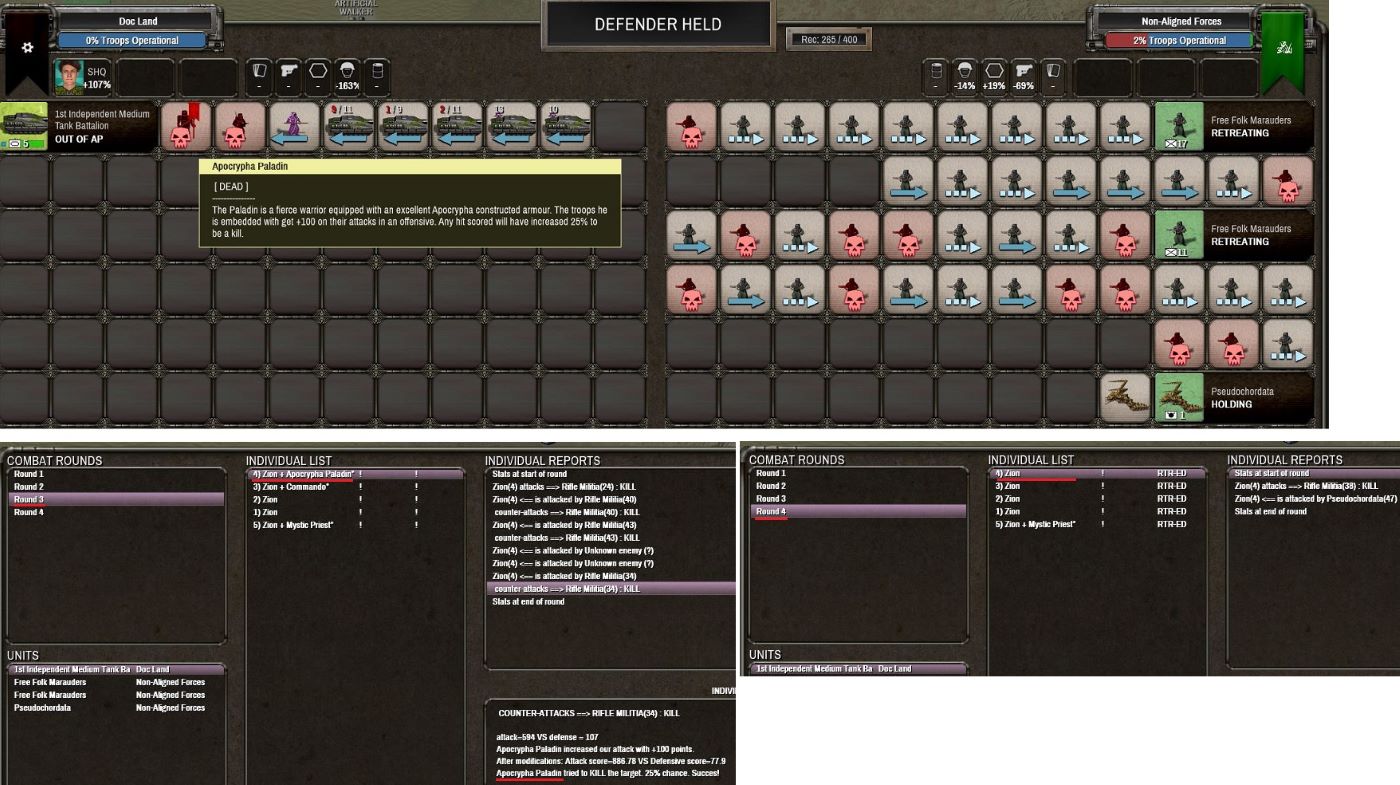Click the 0% Troops Operational bar
The image size is (1400, 785).
click(132, 41)
